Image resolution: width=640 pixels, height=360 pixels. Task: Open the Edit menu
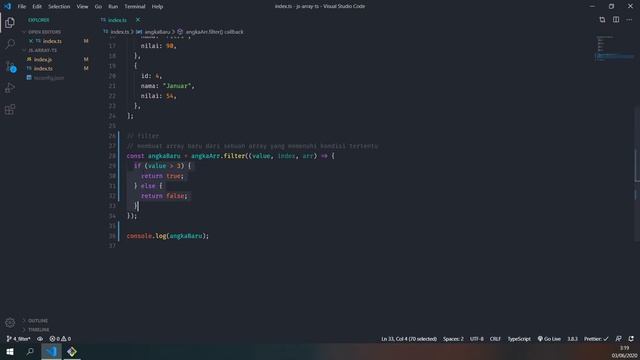[x=37, y=7]
